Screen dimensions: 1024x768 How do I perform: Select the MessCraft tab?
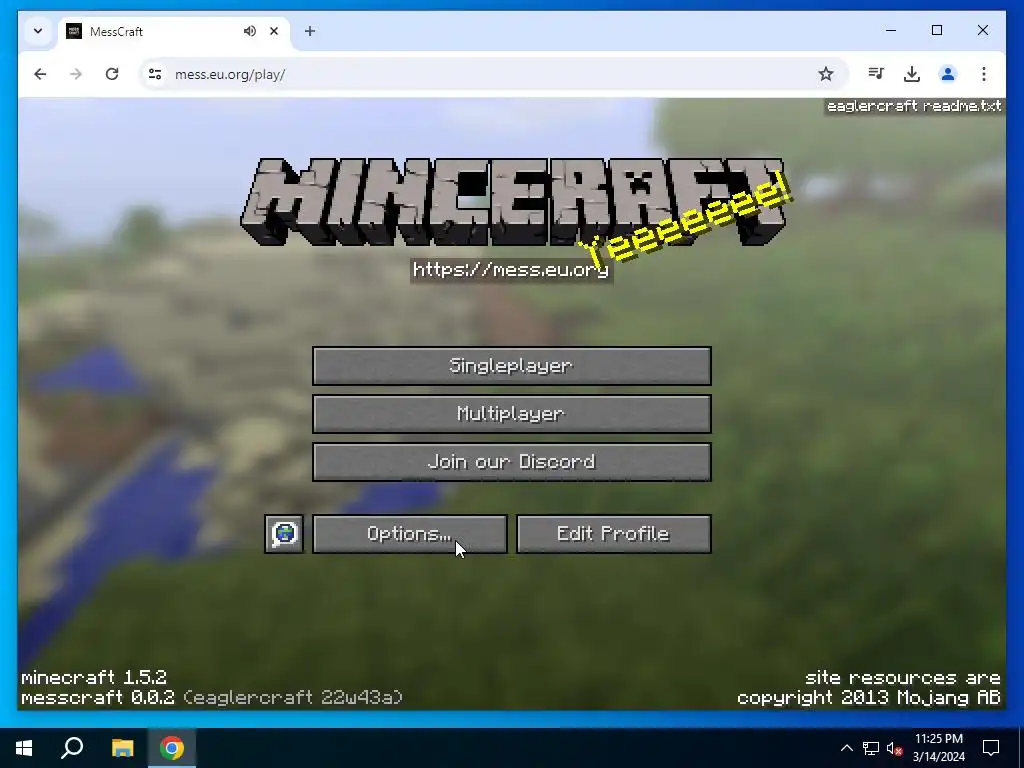point(174,31)
